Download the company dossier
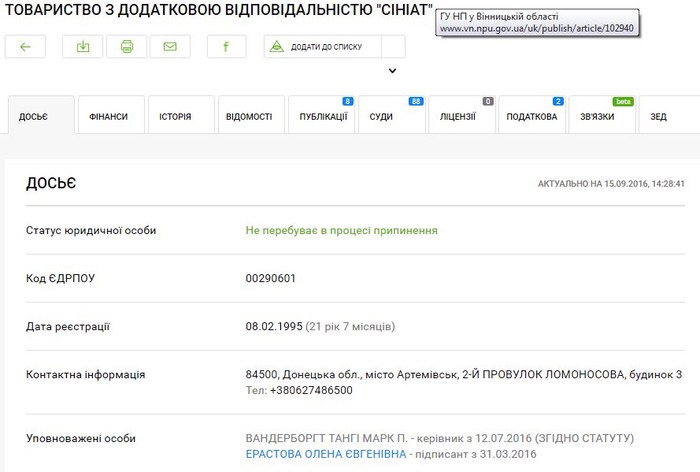 coord(83,46)
